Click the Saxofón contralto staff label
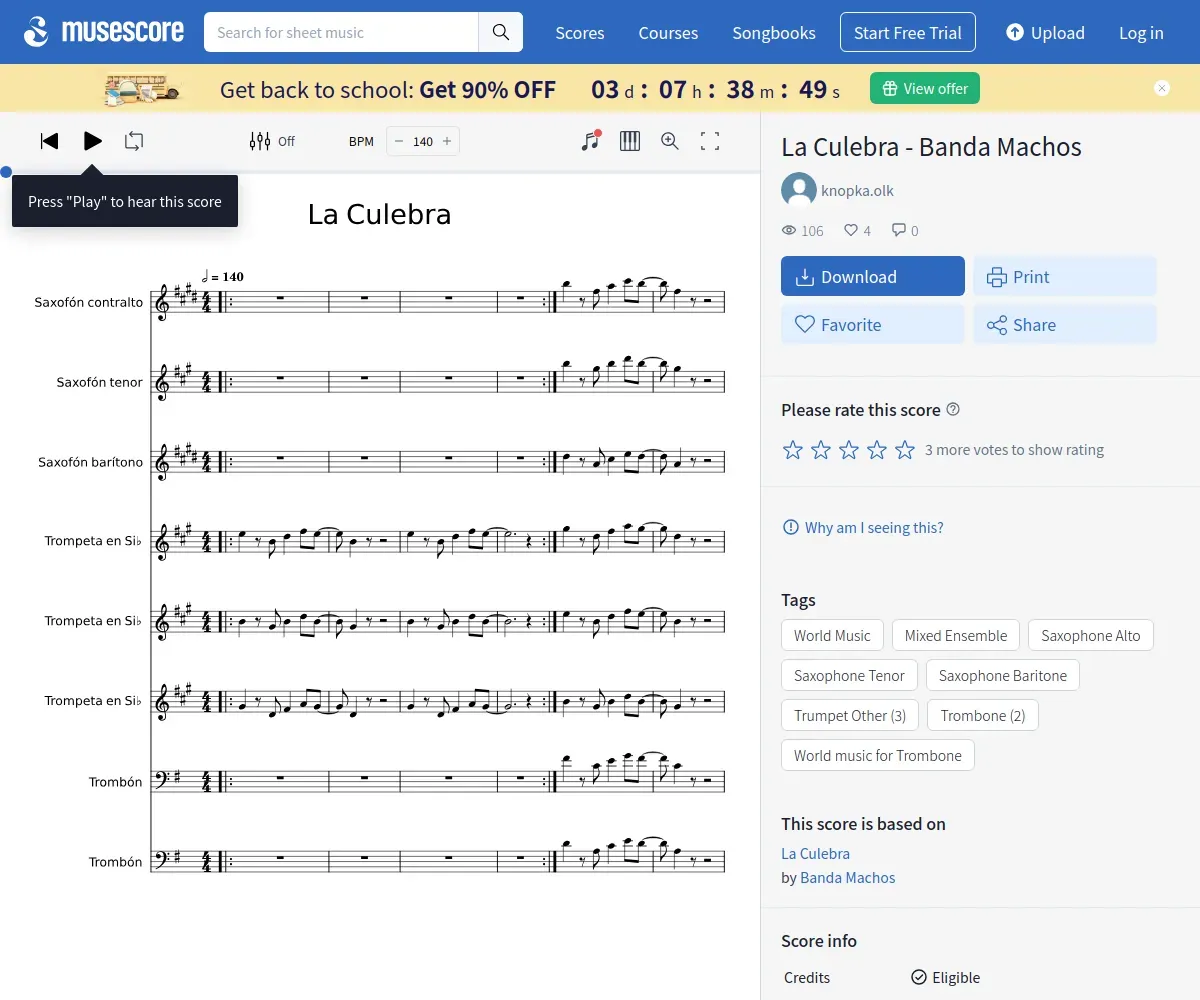Screen dimensions: 1200x1000 (89, 302)
